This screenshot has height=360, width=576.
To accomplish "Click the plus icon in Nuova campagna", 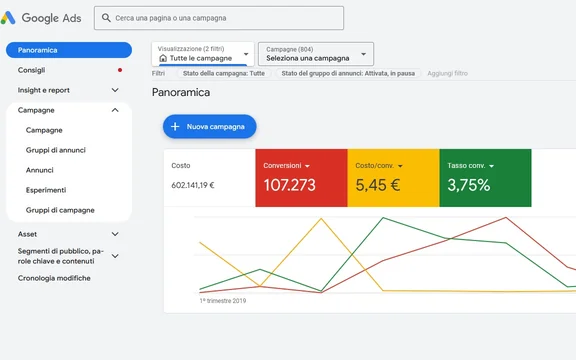I will pyautogui.click(x=175, y=126).
